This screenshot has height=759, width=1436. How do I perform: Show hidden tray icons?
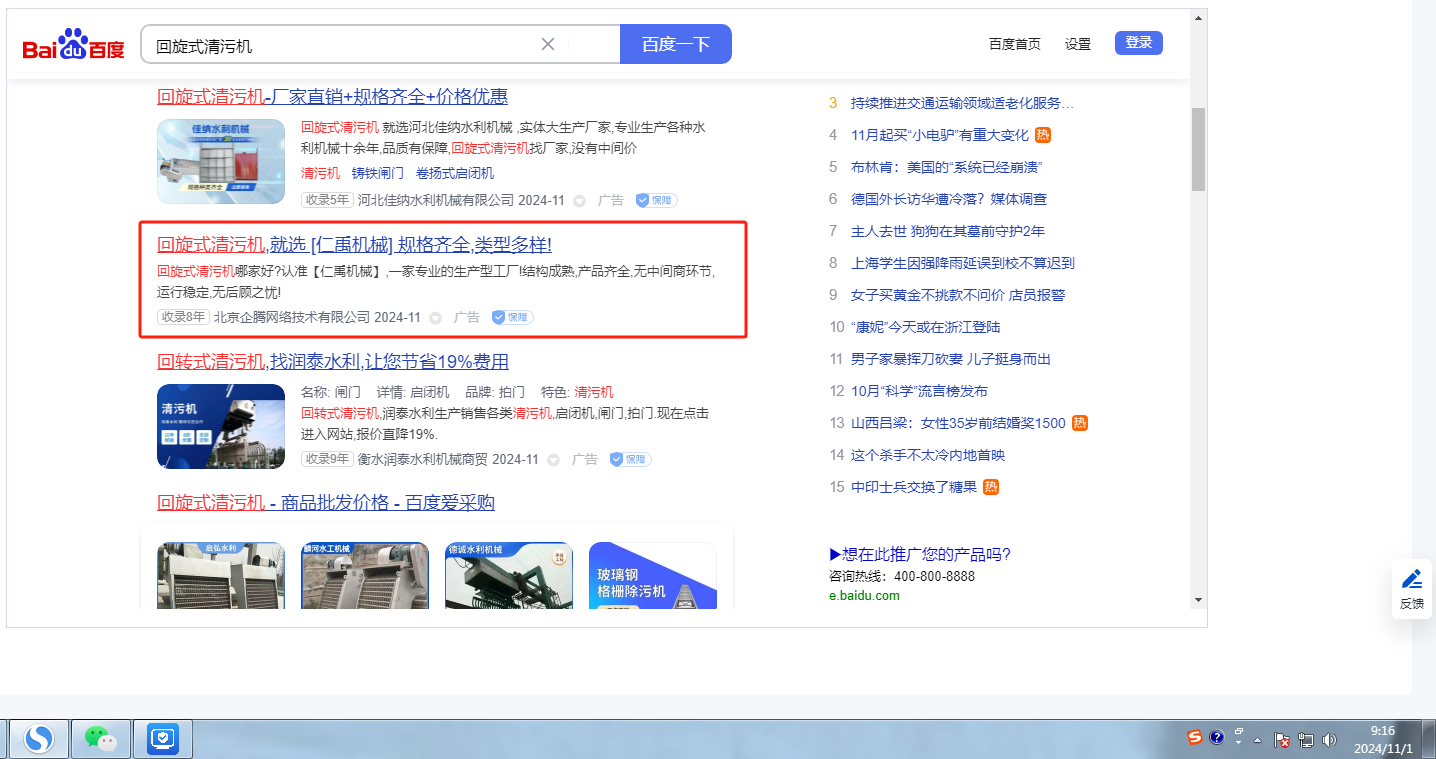point(1258,740)
